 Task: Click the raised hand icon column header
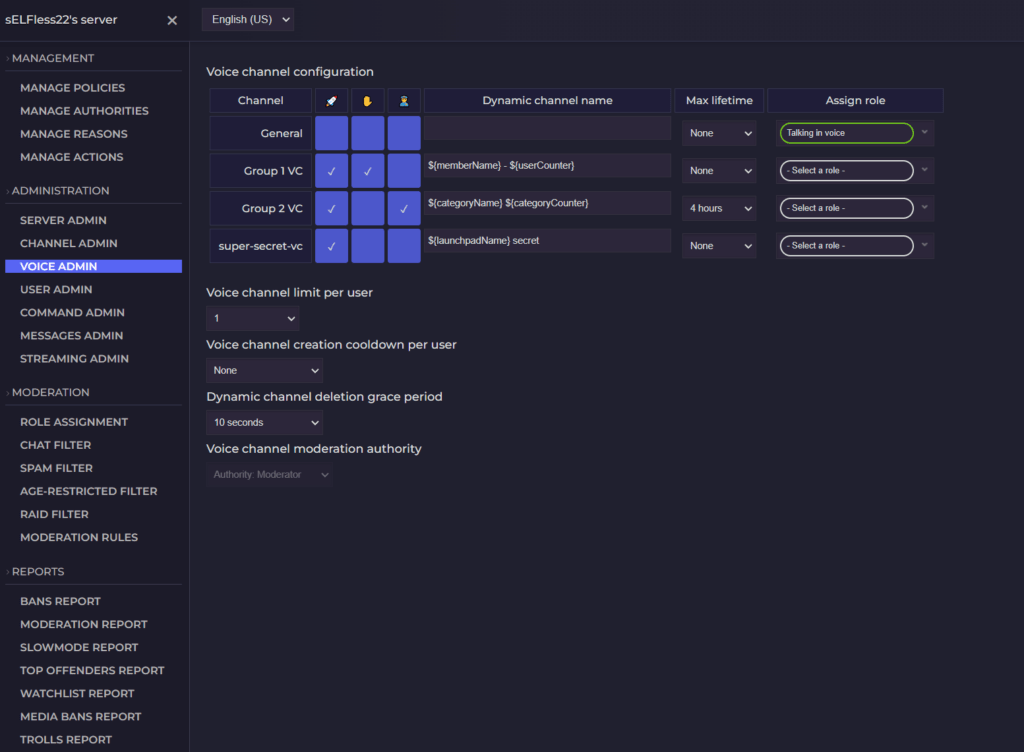368,100
